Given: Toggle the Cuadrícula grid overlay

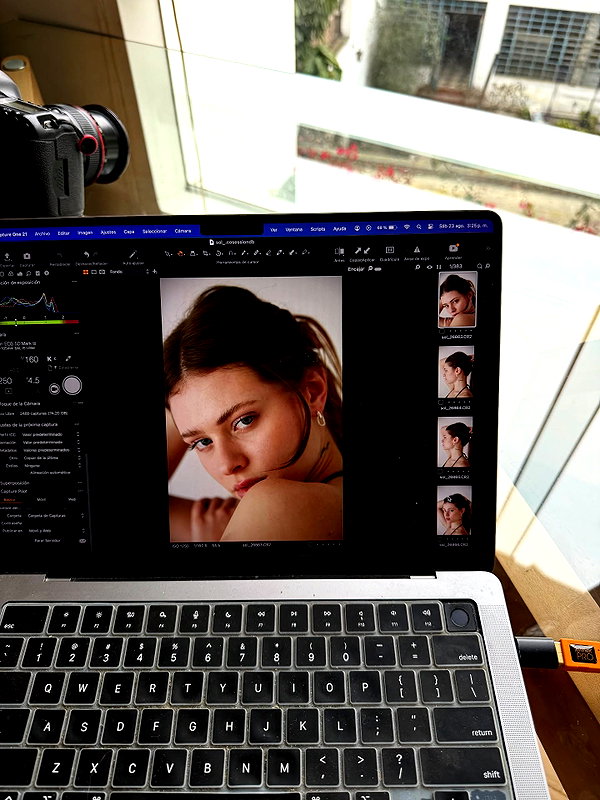Looking at the screenshot, I should tap(389, 250).
